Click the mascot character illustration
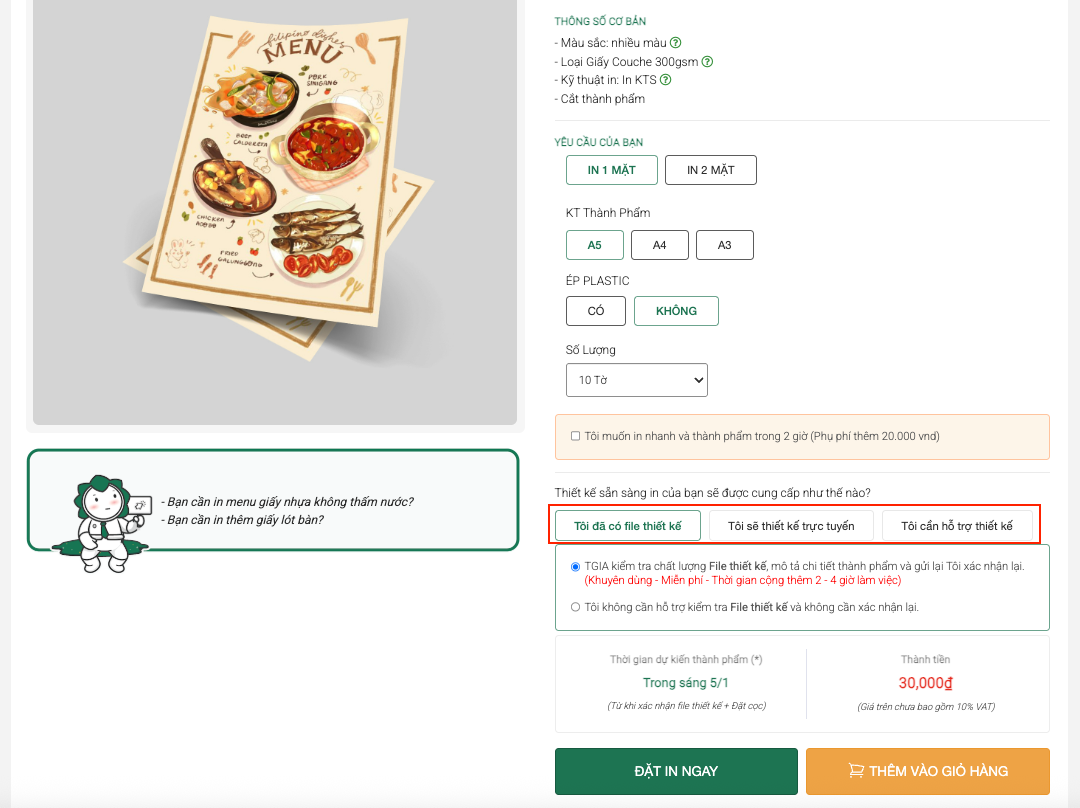Viewport: 1080px width, 808px height. coord(106,520)
